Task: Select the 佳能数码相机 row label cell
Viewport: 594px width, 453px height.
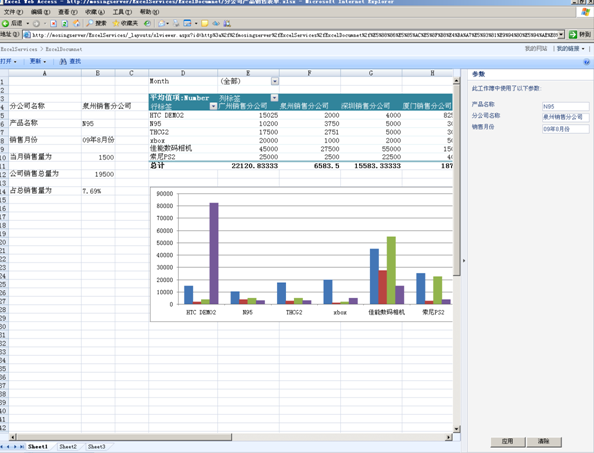Action: (x=183, y=148)
